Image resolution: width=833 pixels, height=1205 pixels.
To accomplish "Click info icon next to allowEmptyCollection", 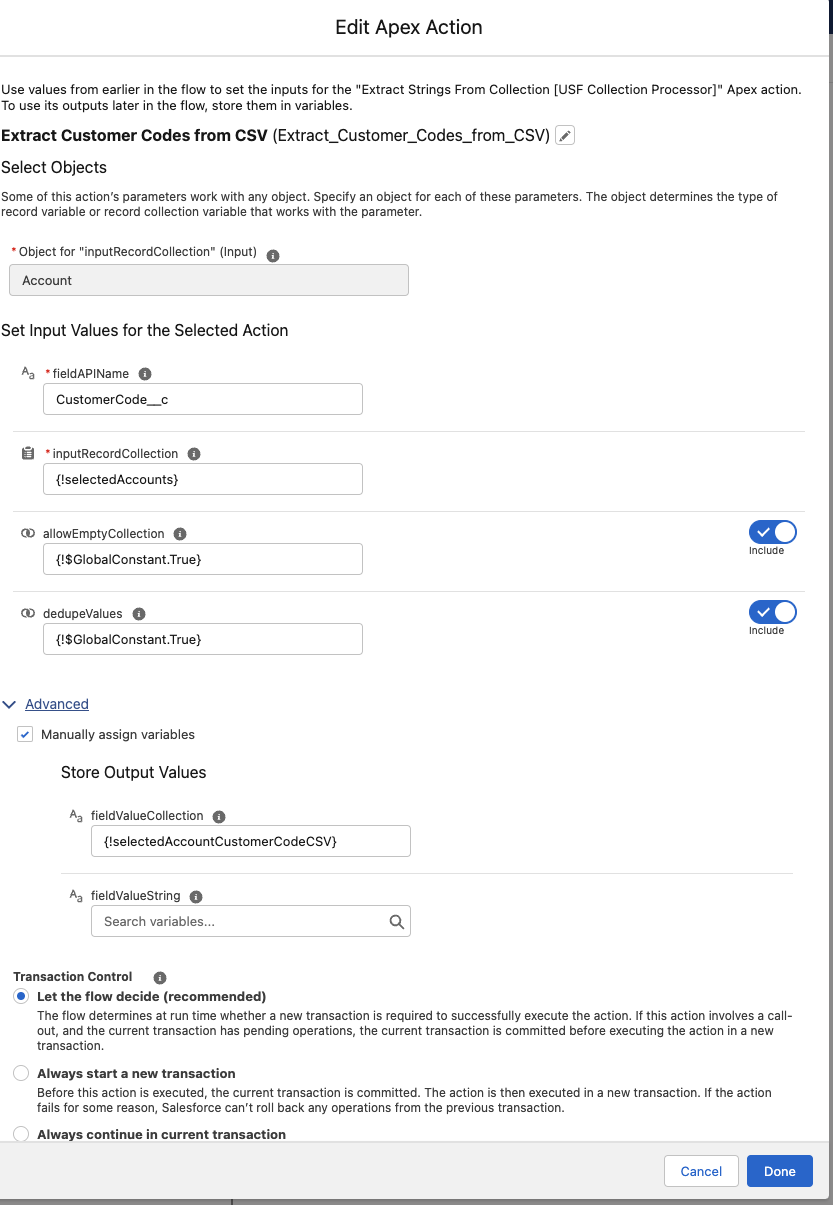I will point(180,534).
